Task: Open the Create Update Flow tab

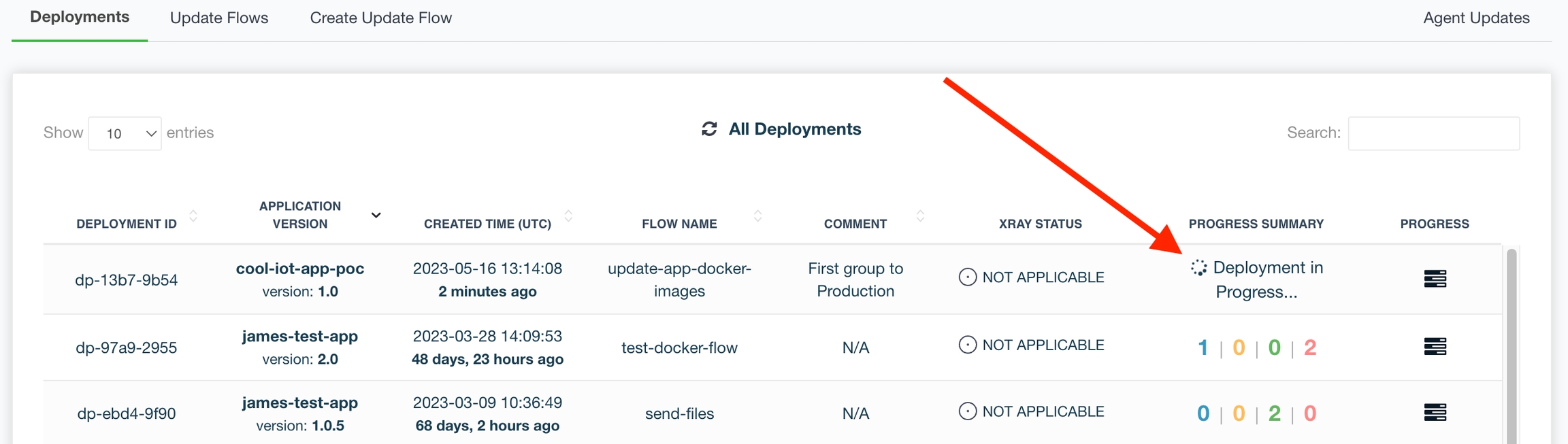Action: (380, 18)
